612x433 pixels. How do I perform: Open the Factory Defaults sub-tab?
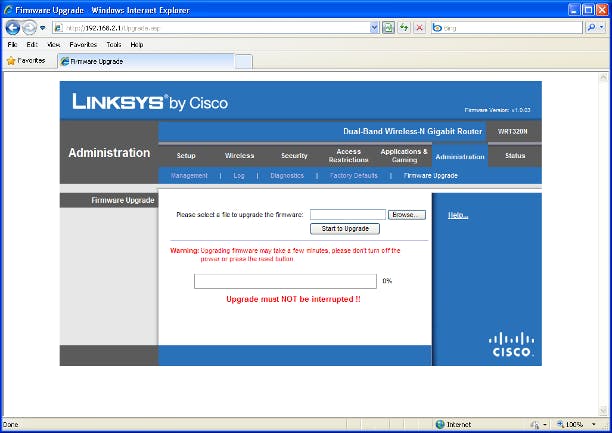(354, 176)
